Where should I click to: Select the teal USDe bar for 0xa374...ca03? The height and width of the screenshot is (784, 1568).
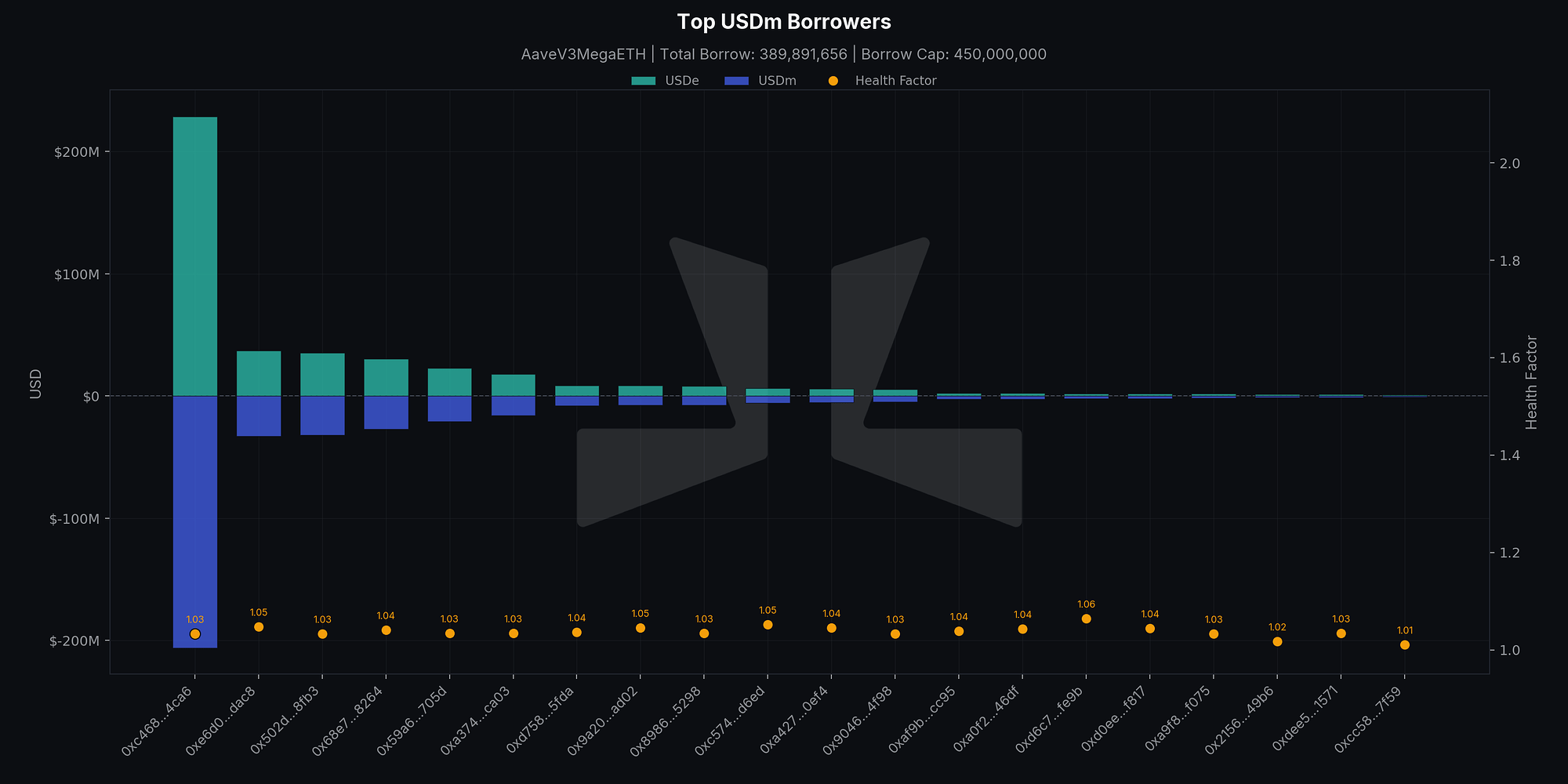click(x=514, y=385)
